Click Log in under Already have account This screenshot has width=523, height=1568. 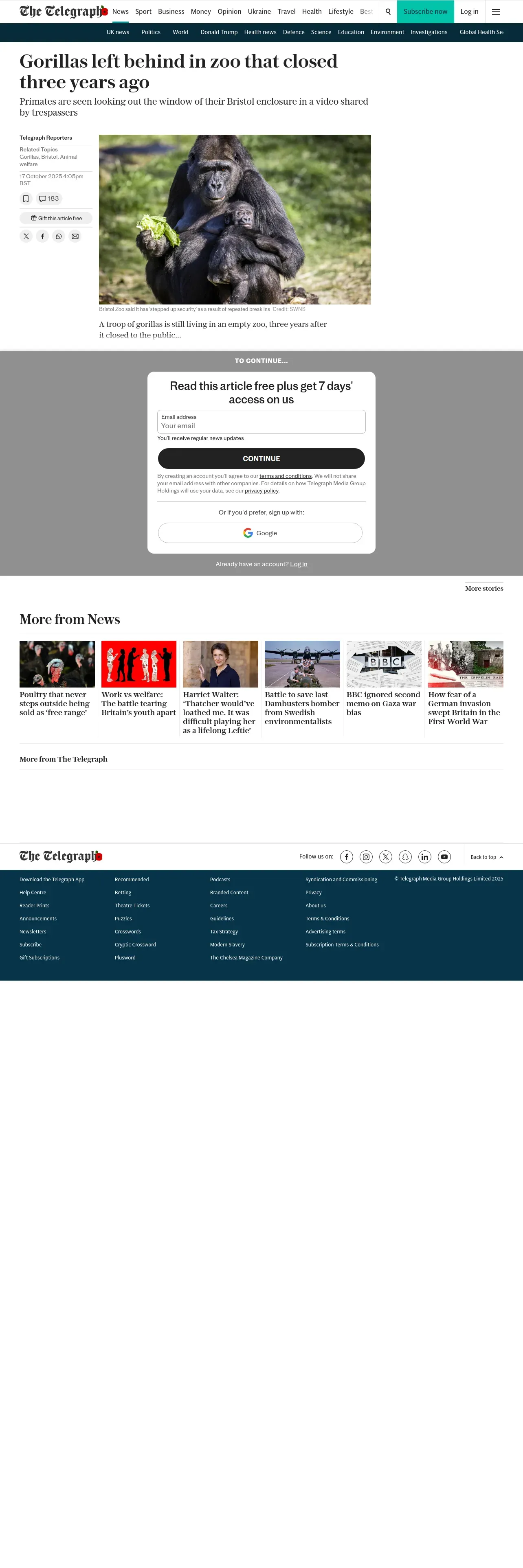click(298, 564)
